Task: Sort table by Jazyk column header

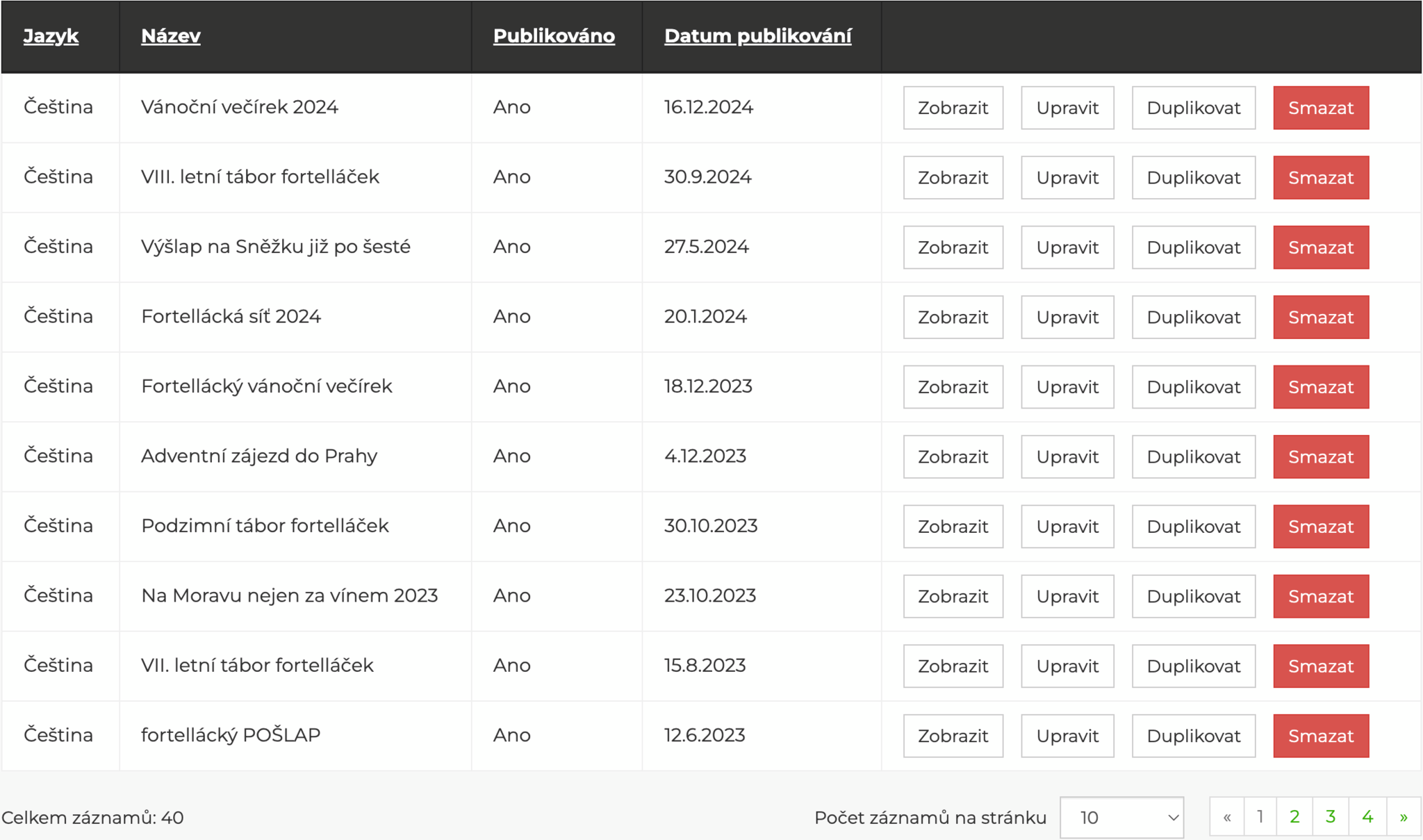Action: pos(51,36)
